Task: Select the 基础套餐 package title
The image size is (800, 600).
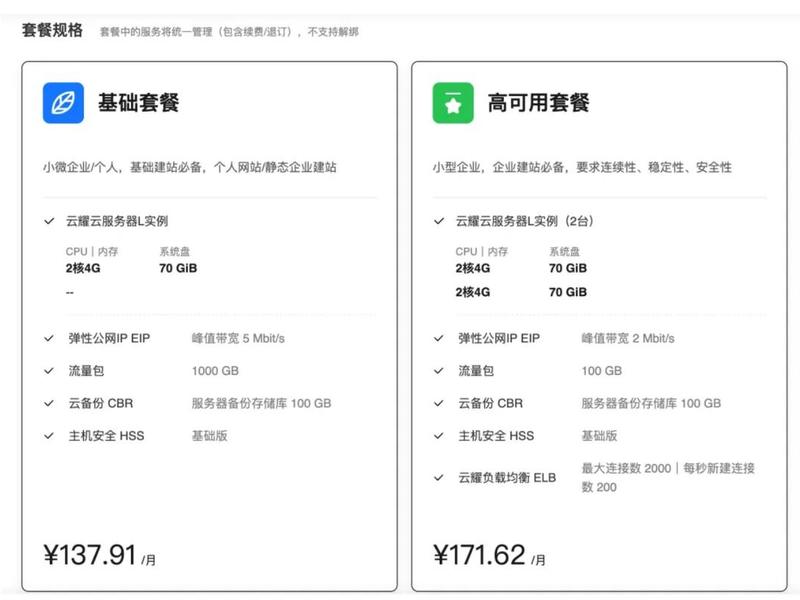Action: [138, 103]
